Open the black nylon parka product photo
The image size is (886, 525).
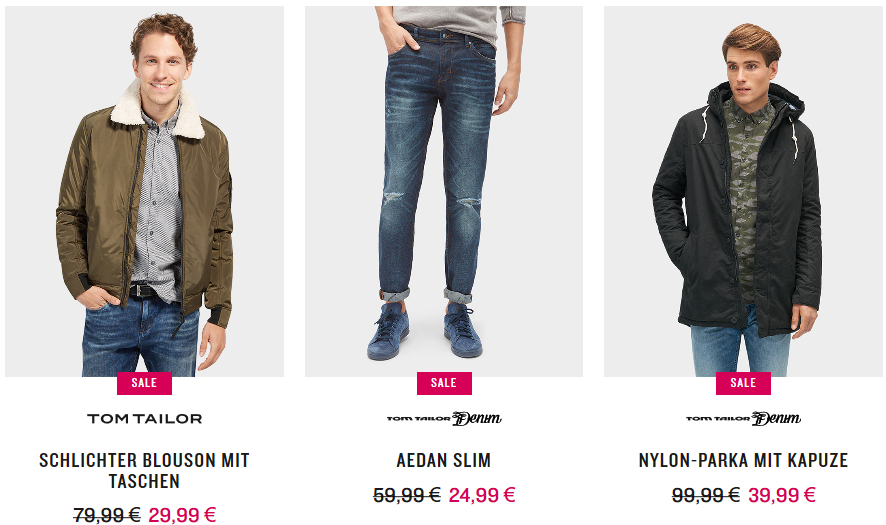coord(743,191)
